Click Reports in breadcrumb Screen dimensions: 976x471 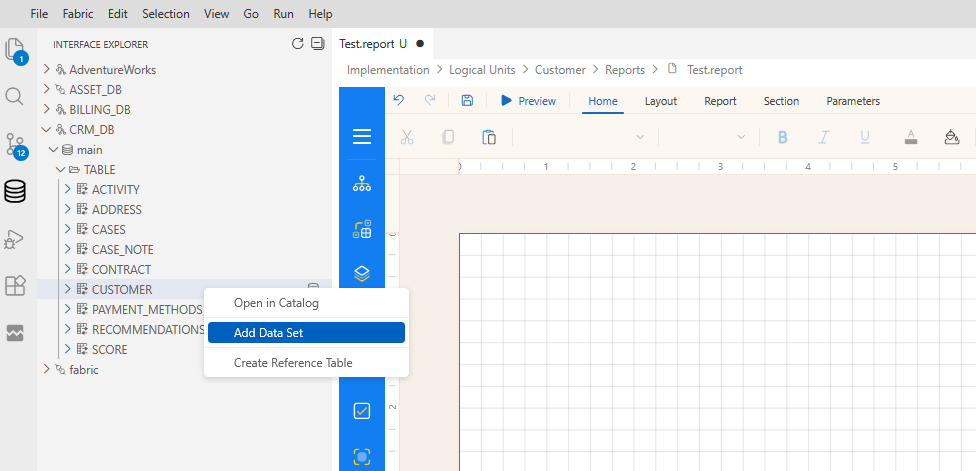point(625,70)
